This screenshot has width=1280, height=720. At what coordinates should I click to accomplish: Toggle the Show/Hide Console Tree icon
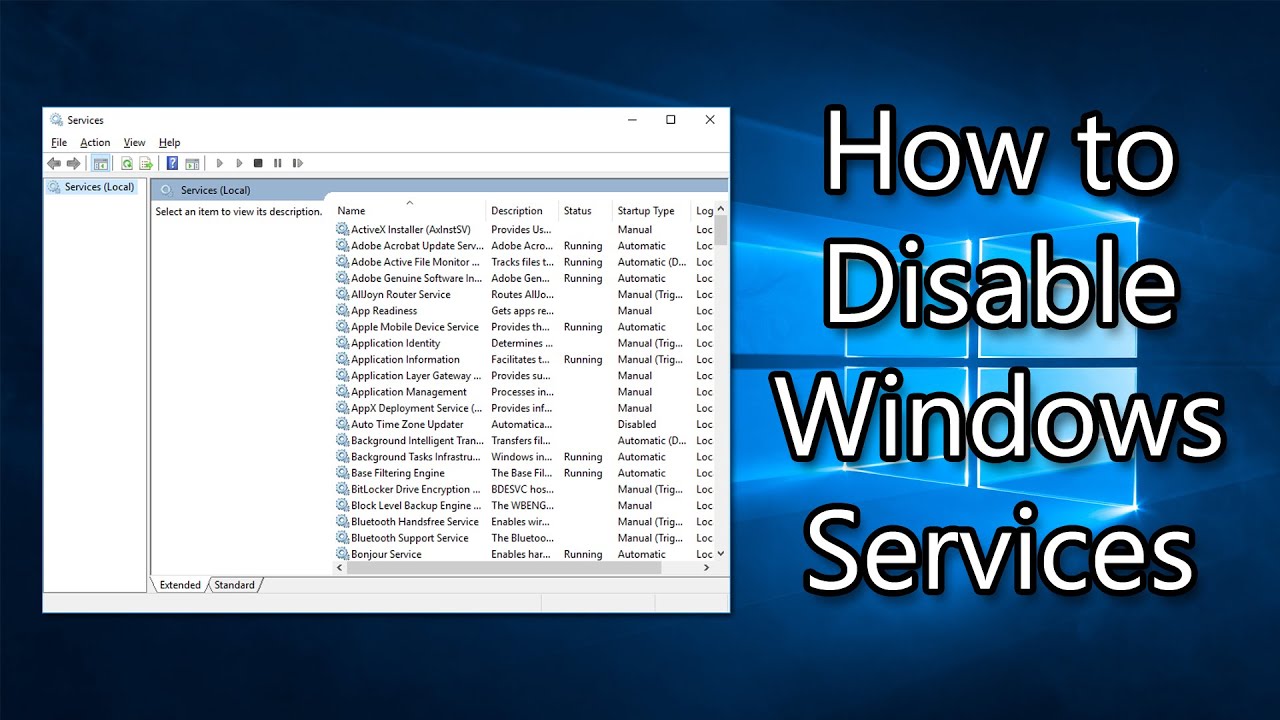[100, 163]
